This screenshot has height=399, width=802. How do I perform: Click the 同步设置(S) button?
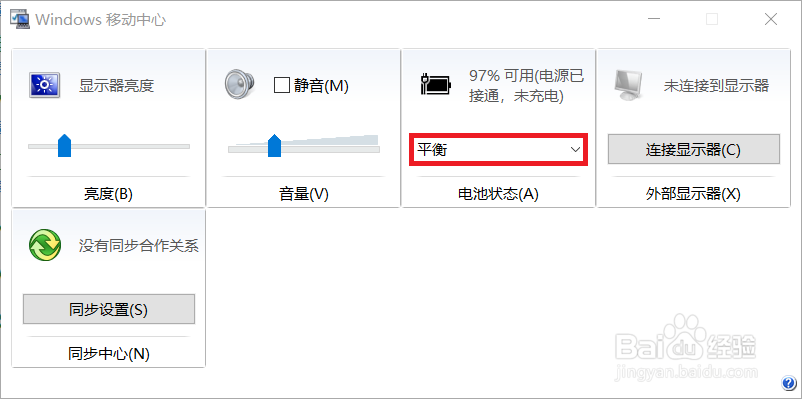tap(109, 309)
